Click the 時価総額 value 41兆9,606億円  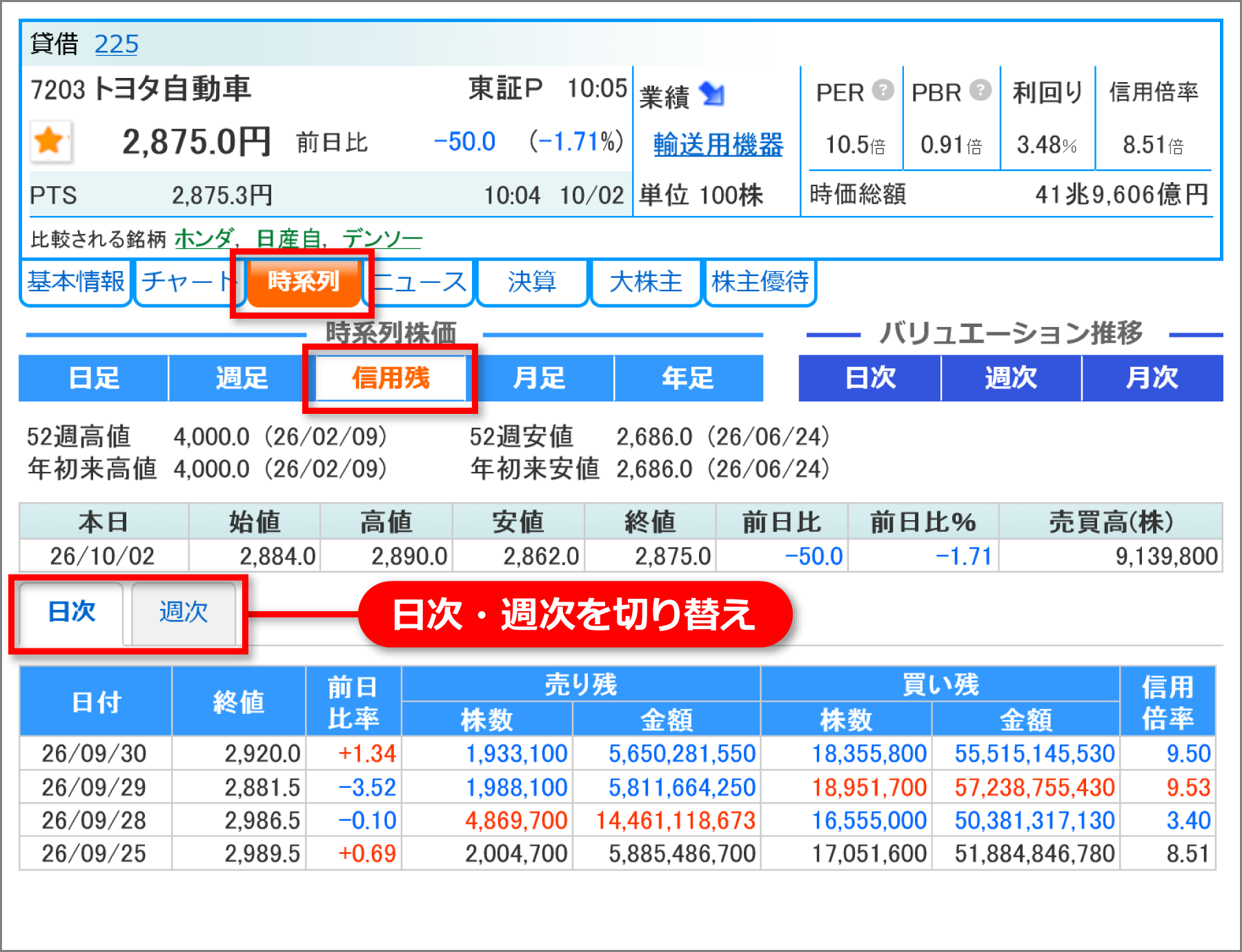[1122, 195]
